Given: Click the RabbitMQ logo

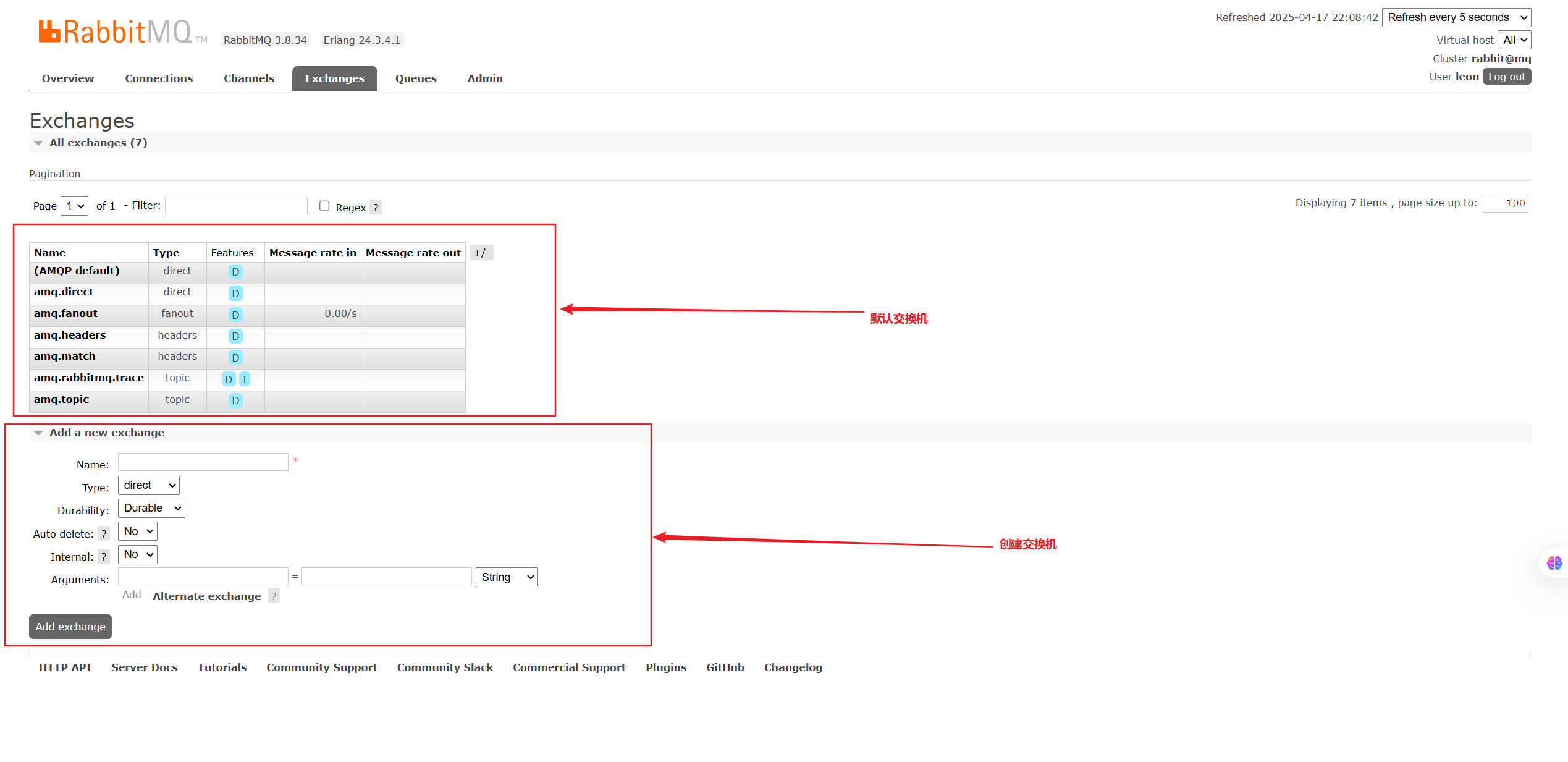Looking at the screenshot, I should [x=116, y=32].
